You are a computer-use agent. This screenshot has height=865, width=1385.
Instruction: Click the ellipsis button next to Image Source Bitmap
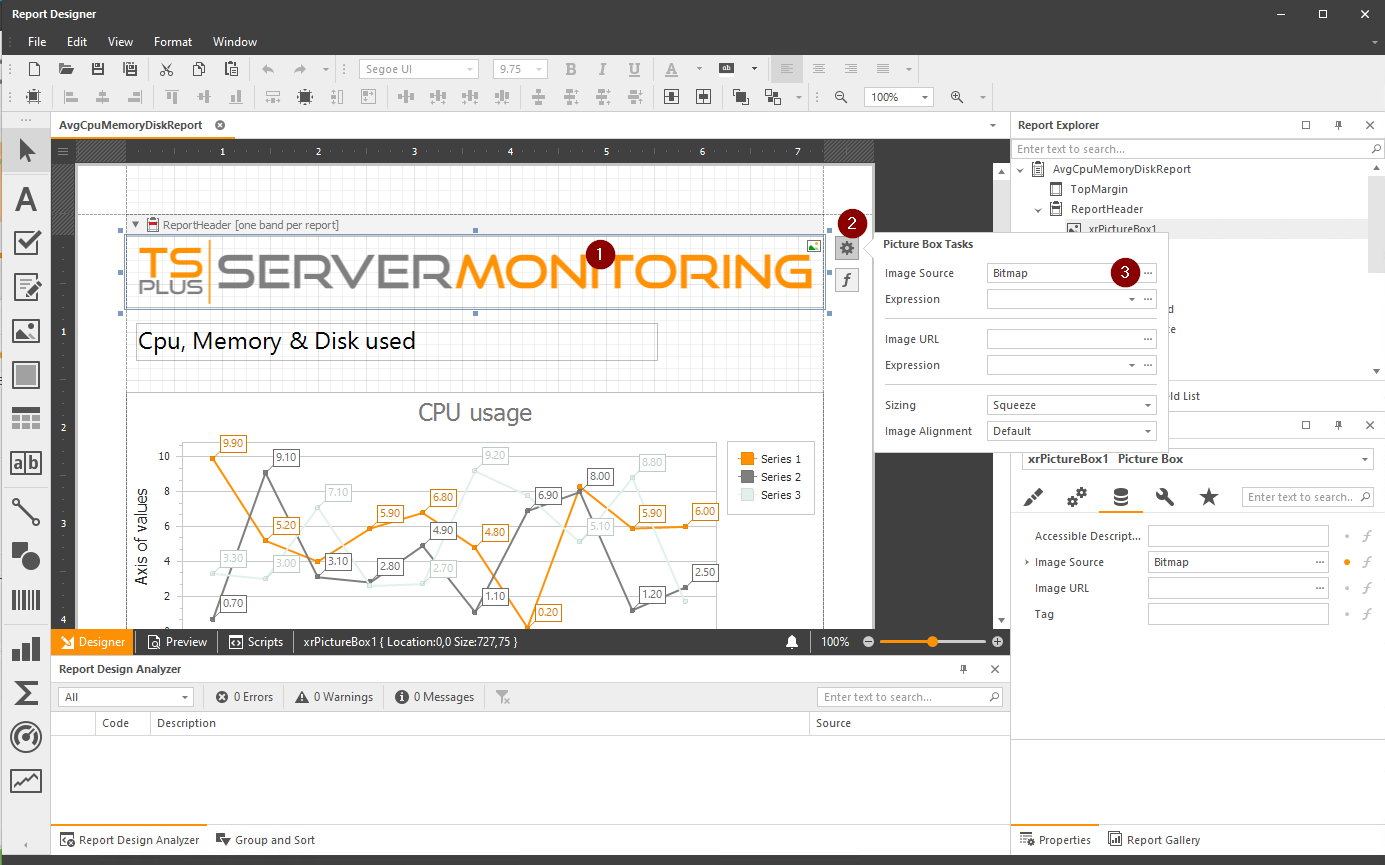pyautogui.click(x=1147, y=272)
